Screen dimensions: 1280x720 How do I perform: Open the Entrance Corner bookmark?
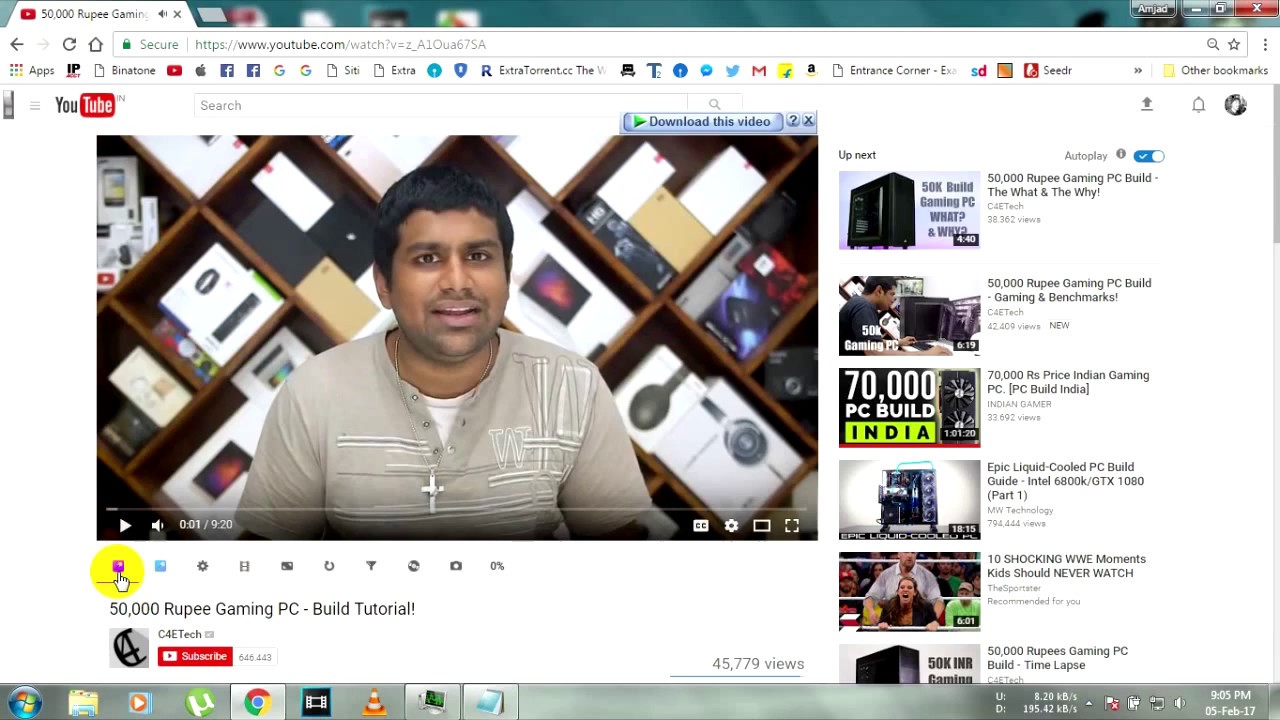click(894, 70)
